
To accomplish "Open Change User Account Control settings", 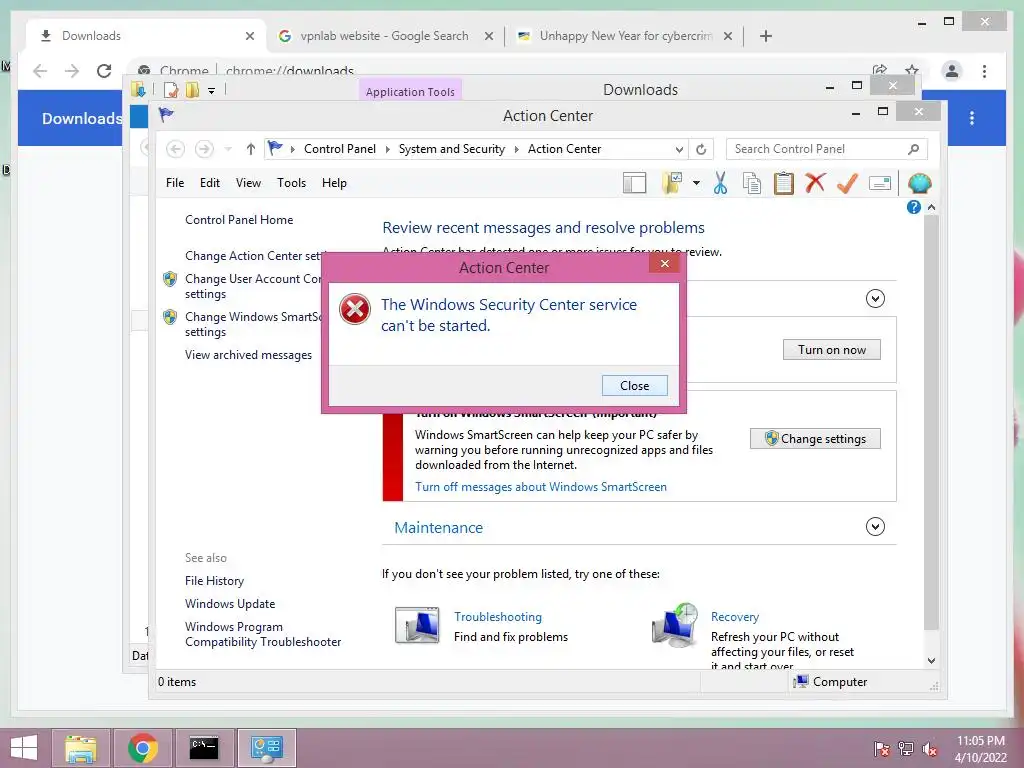I will tap(253, 286).
